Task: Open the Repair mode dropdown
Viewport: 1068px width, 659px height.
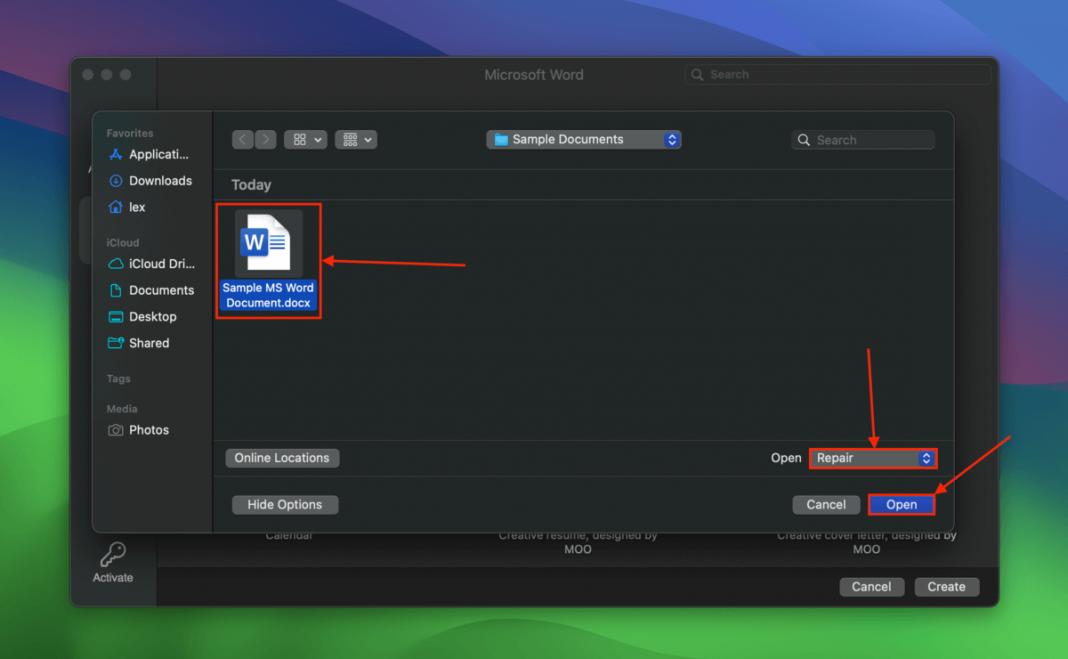Action: (x=872, y=458)
